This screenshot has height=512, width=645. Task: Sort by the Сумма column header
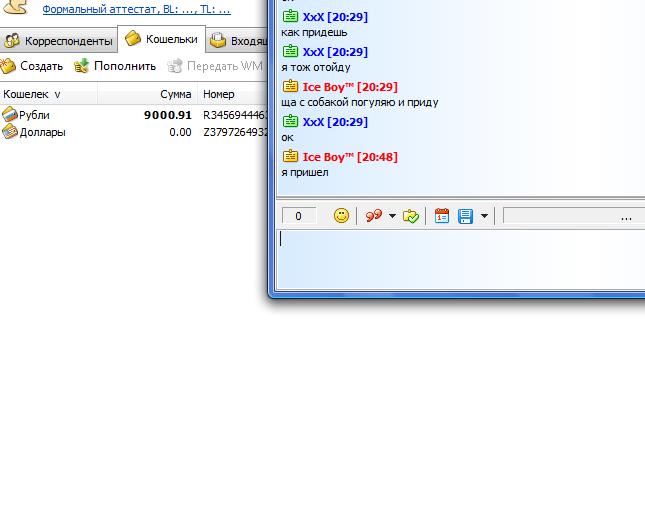pyautogui.click(x=148, y=94)
